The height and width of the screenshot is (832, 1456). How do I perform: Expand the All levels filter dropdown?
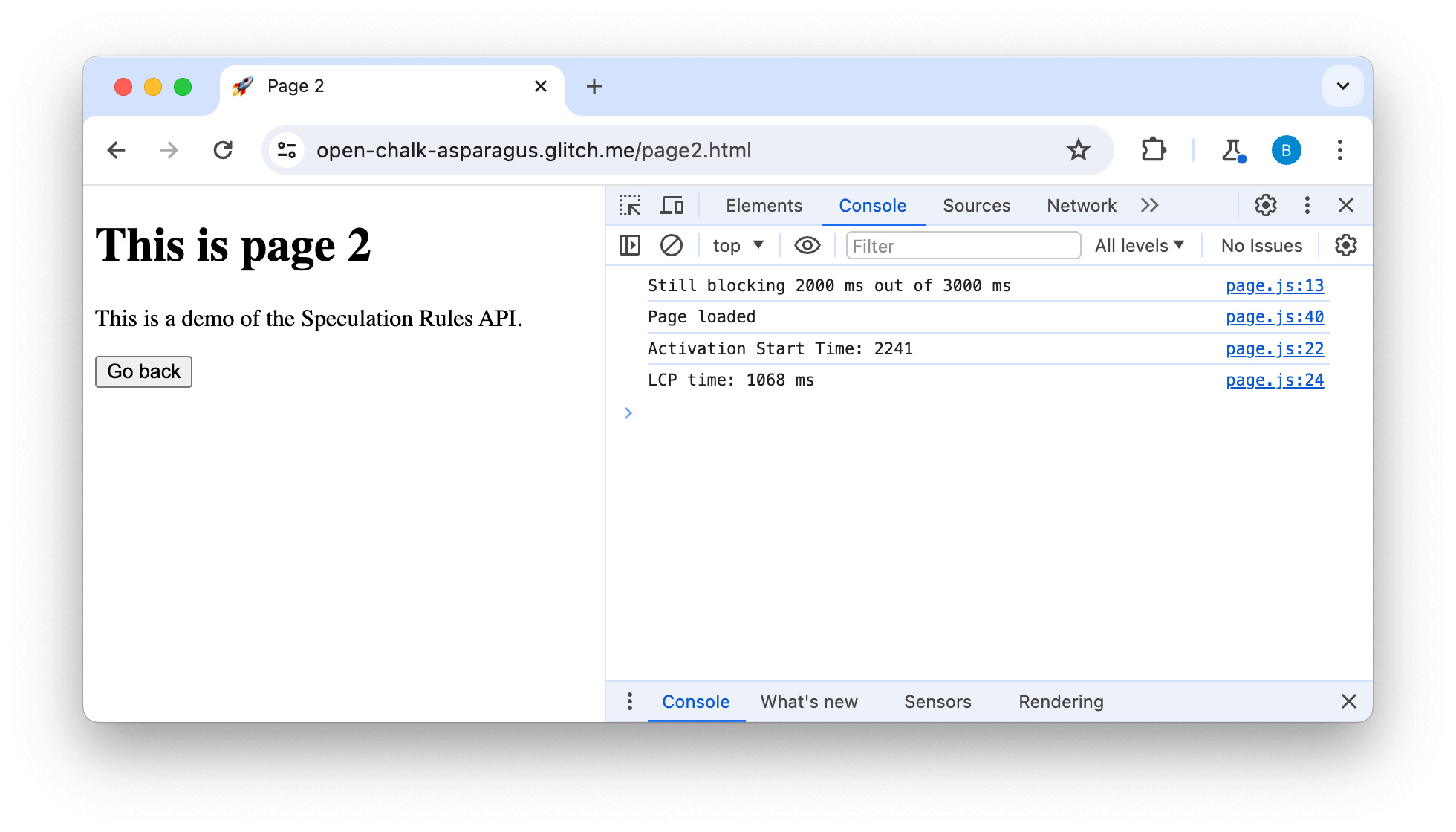click(x=1140, y=245)
